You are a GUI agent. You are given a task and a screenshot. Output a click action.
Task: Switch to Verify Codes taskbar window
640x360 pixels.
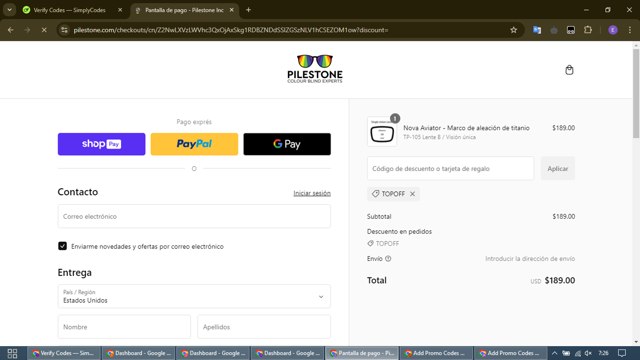click(64, 353)
